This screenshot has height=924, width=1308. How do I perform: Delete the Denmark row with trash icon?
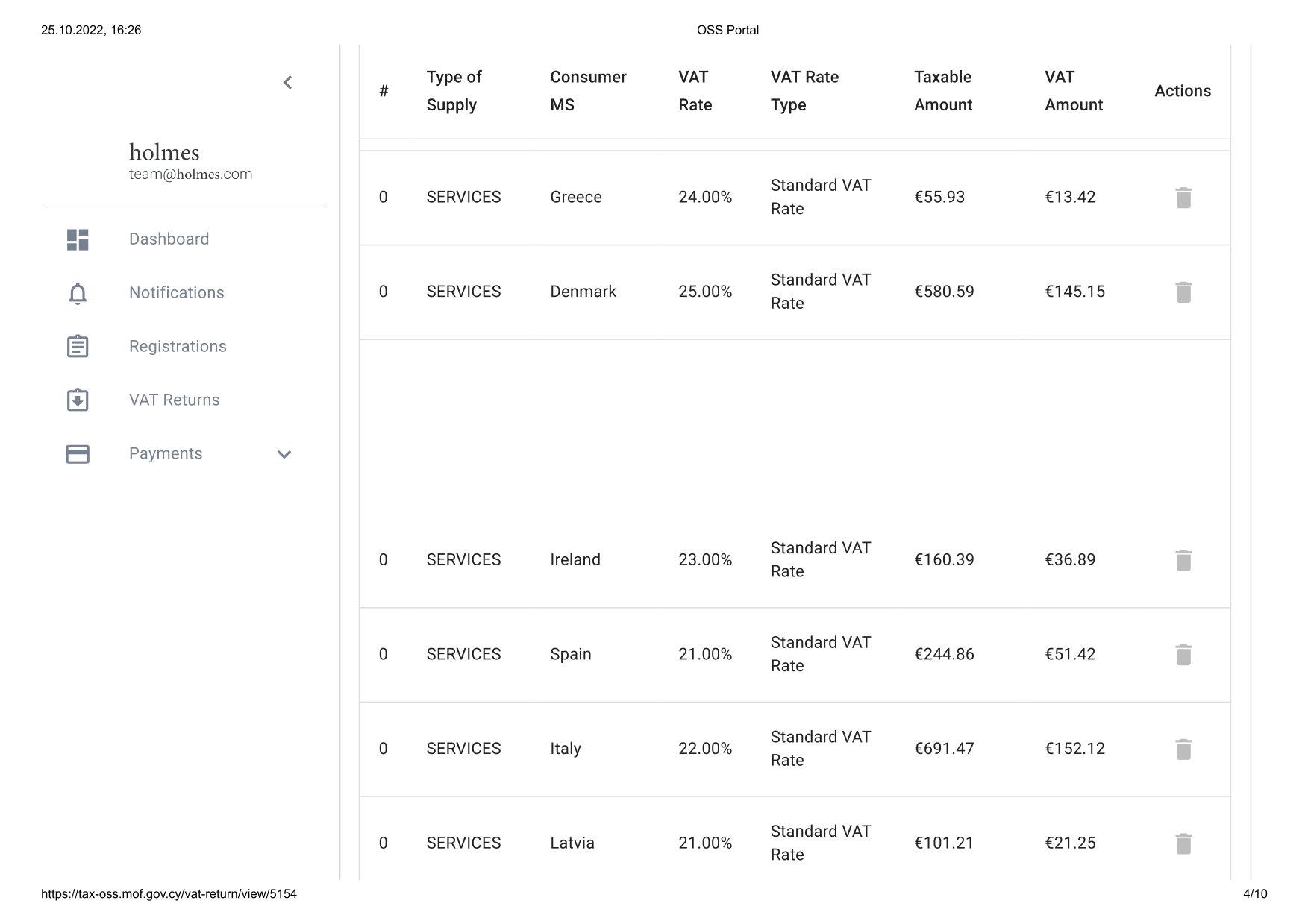click(x=1183, y=292)
